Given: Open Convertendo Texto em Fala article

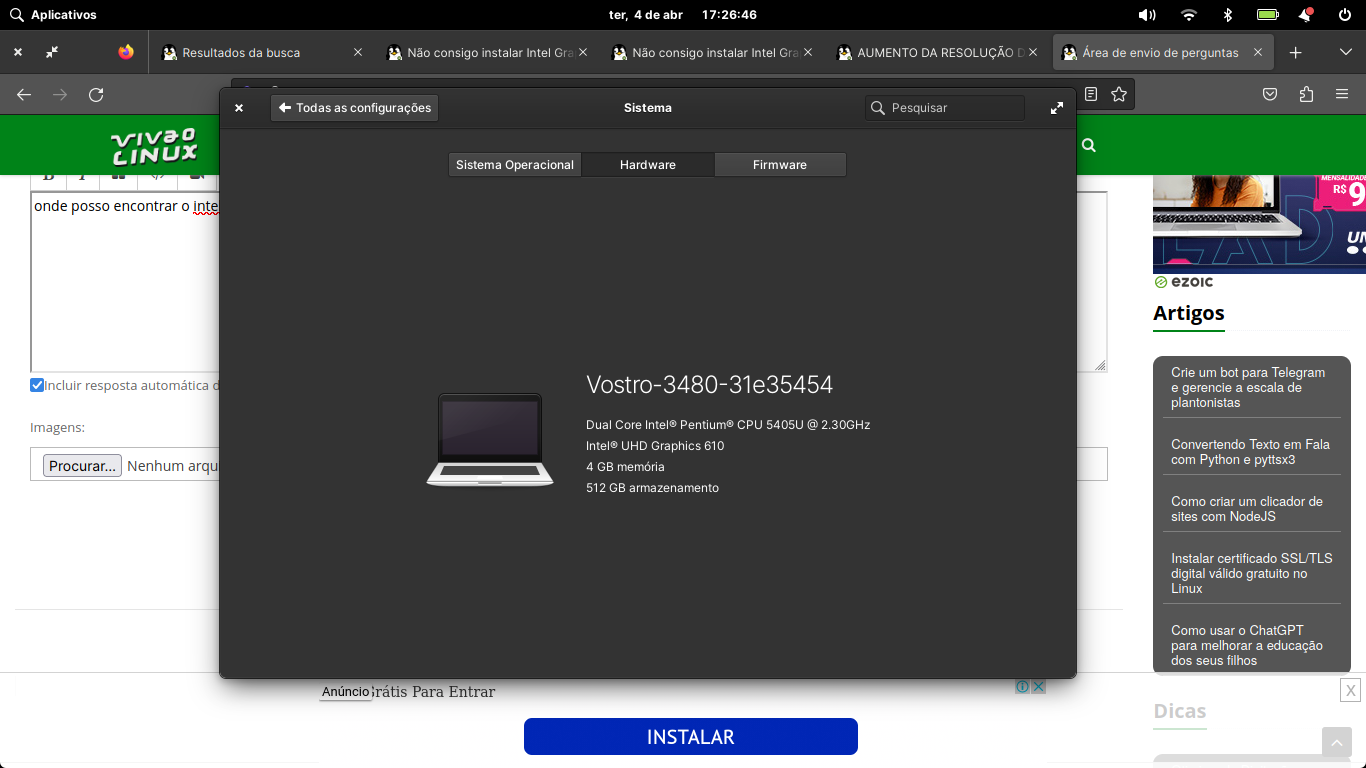Looking at the screenshot, I should click(x=1250, y=452).
